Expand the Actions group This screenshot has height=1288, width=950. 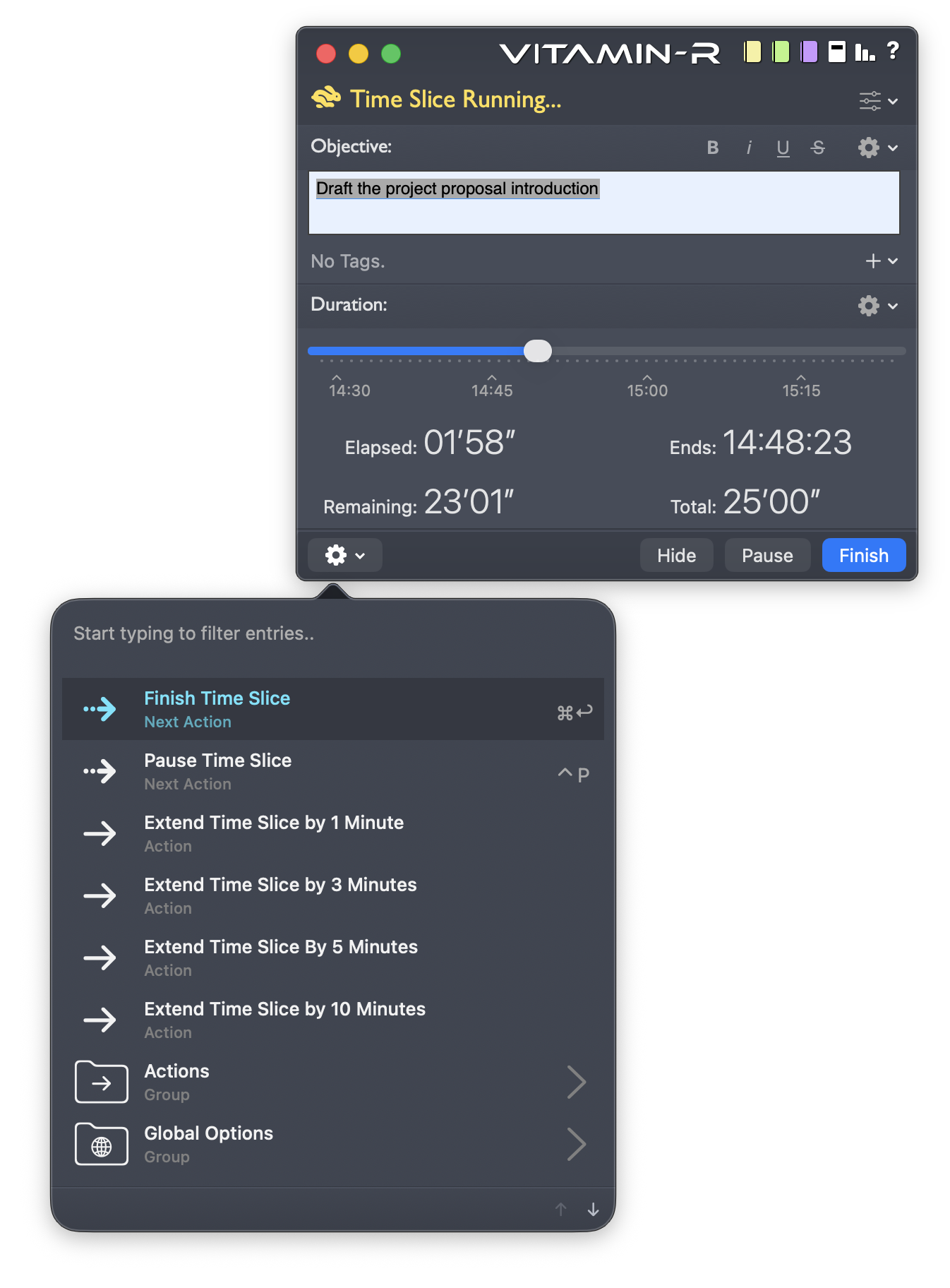333,1082
